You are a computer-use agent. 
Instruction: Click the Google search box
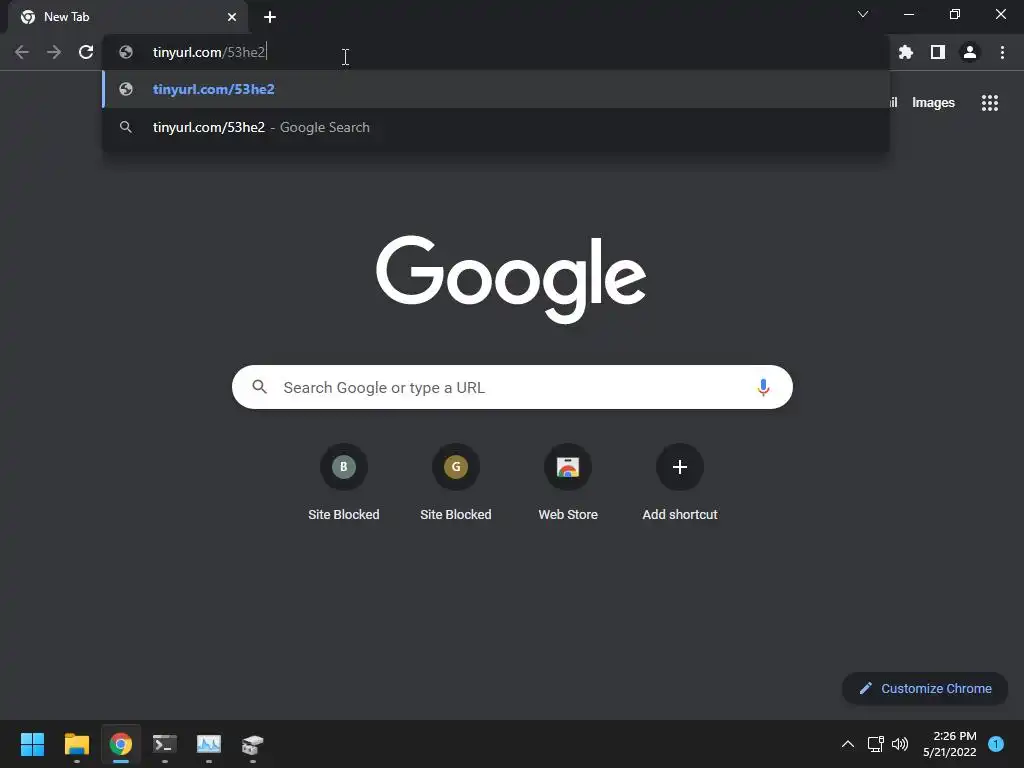click(513, 387)
